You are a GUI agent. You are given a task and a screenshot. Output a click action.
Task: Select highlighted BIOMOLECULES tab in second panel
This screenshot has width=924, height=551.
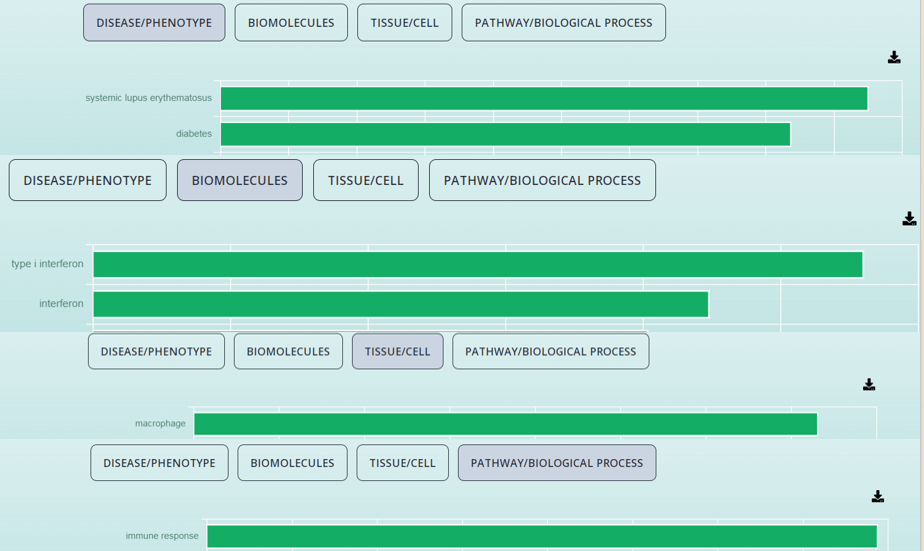tap(240, 180)
